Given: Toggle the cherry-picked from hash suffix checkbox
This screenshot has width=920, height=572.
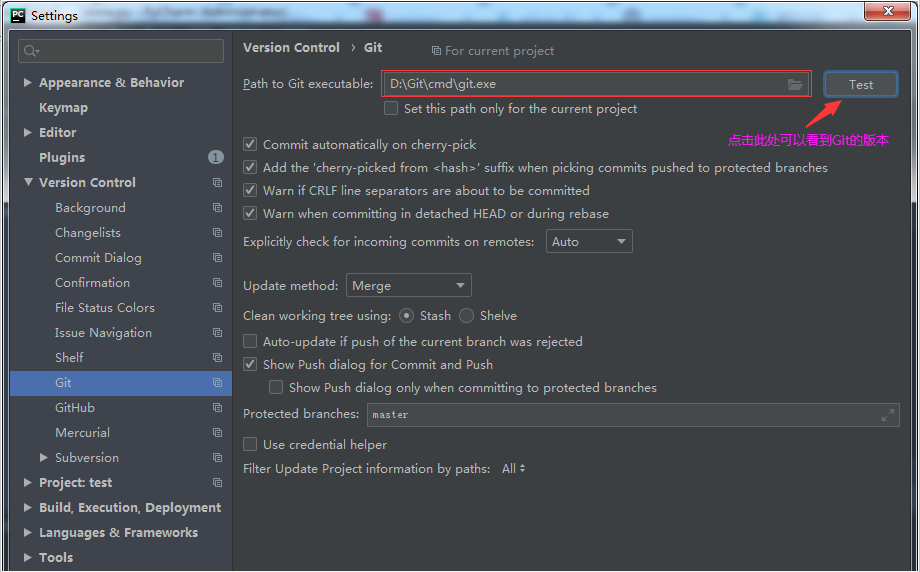Looking at the screenshot, I should [250, 167].
